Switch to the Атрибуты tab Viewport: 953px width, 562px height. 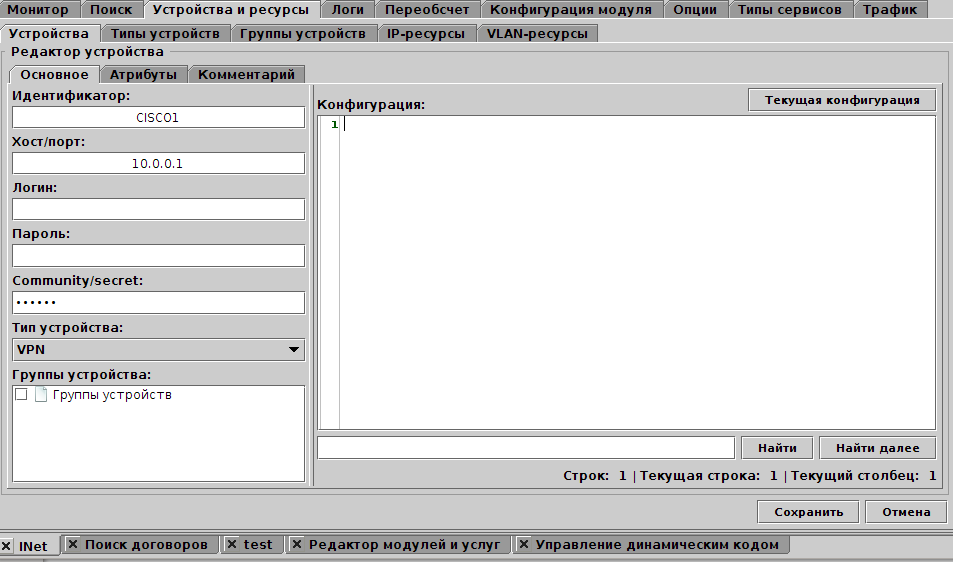point(143,74)
